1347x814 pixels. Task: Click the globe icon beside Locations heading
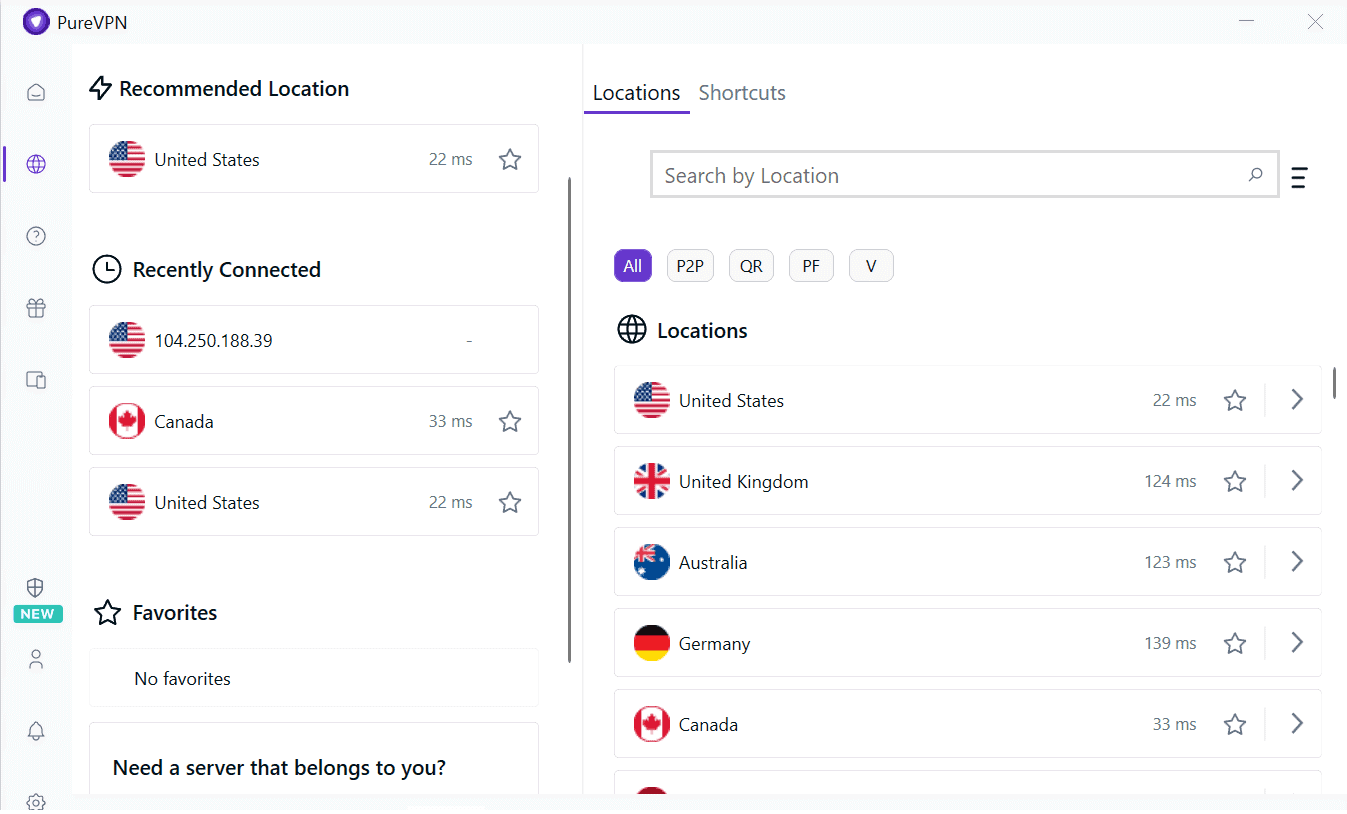[632, 330]
